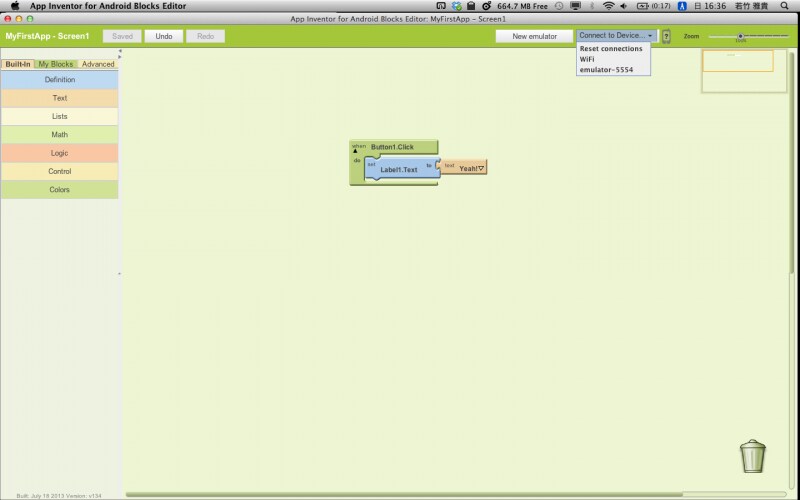
Task: Open the Apple menu
Action: tap(14, 5)
